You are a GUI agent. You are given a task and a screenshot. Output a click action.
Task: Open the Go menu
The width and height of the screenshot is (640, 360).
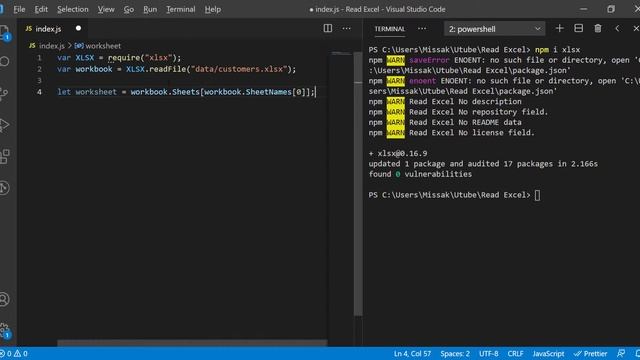click(129, 9)
